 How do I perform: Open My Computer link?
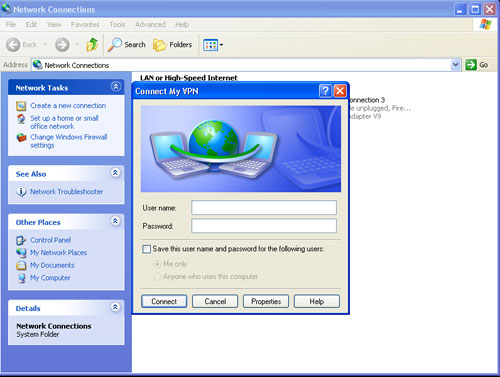click(50, 278)
